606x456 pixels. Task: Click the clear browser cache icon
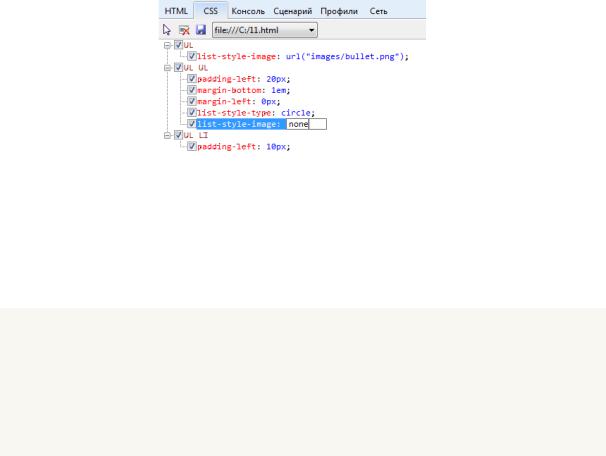click(184, 30)
